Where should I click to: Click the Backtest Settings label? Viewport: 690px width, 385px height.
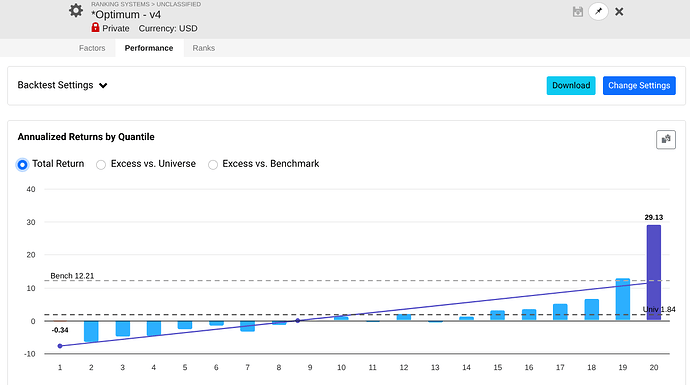(x=55, y=85)
